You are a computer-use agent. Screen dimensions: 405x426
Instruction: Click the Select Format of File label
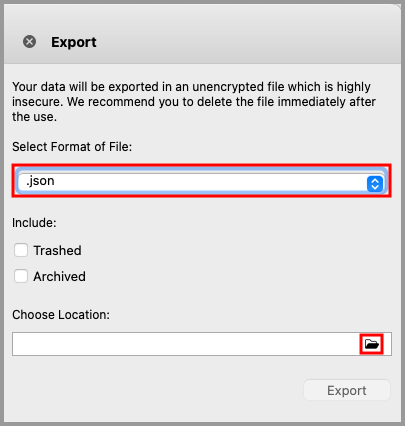pyautogui.click(x=72, y=147)
